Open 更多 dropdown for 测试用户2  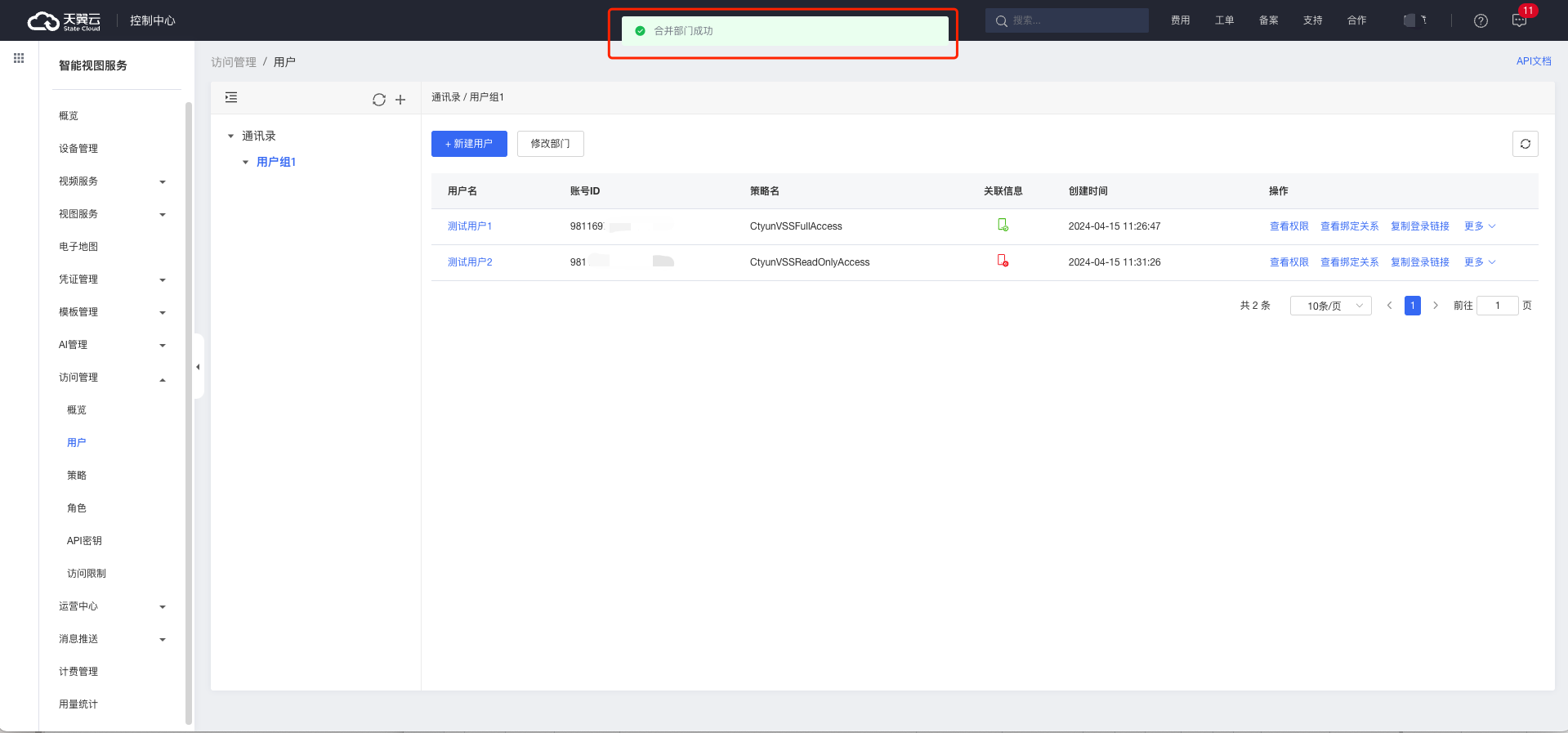pos(1480,262)
